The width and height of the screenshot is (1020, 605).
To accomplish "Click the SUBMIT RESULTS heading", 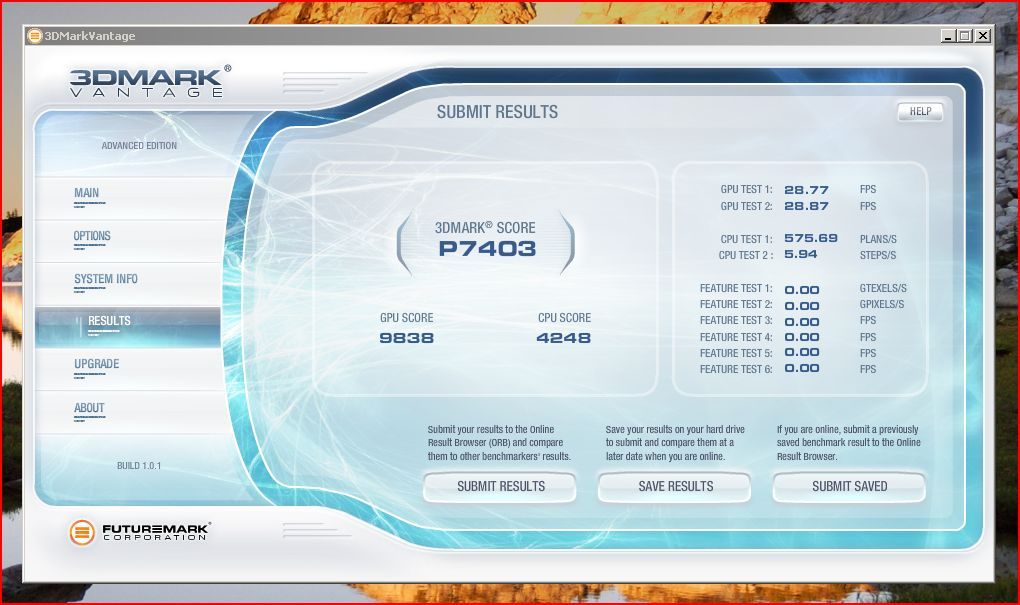I will pyautogui.click(x=497, y=112).
